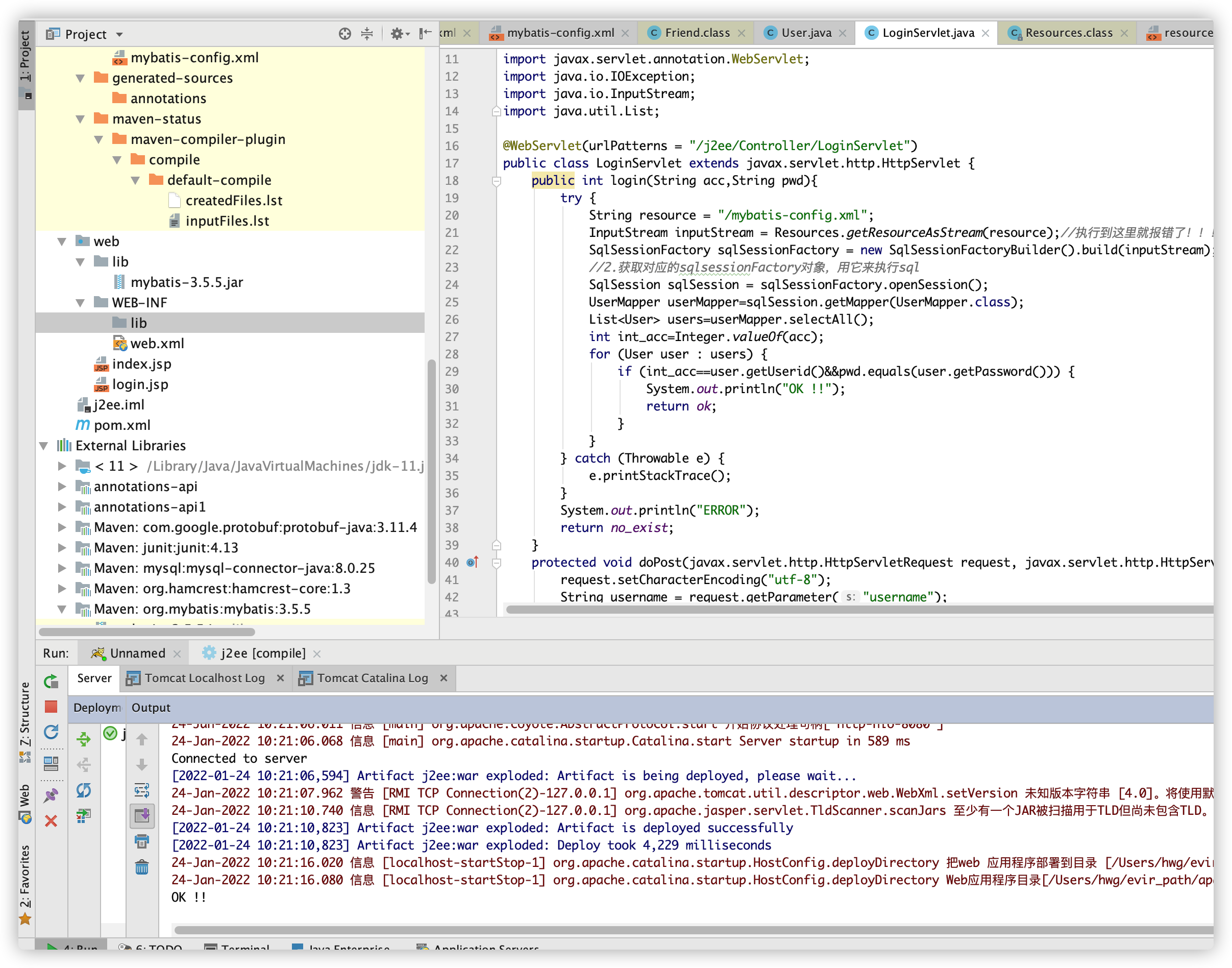Click the Print output icon
Viewport: 1232px width, 968px height.
pyautogui.click(x=141, y=841)
